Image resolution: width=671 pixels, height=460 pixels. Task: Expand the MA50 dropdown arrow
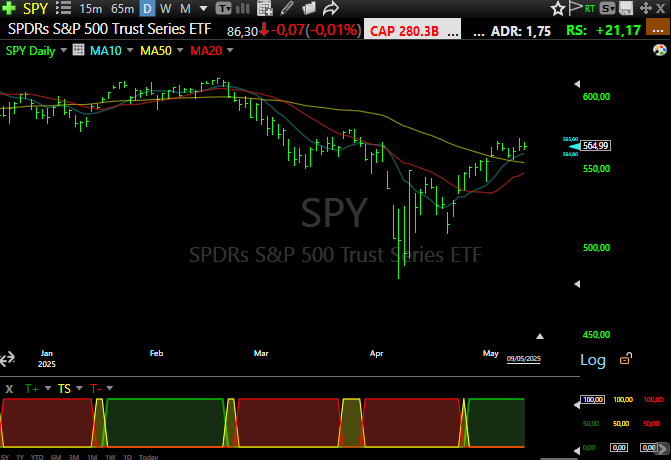point(180,50)
